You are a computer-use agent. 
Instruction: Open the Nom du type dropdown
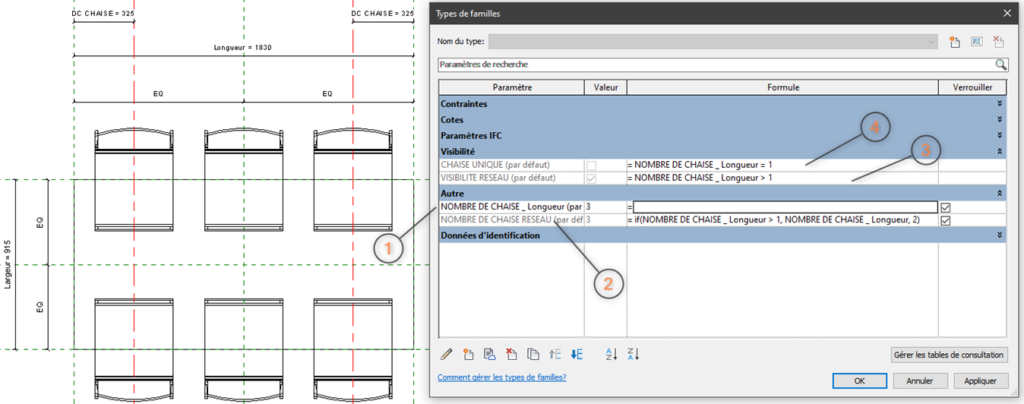932,41
